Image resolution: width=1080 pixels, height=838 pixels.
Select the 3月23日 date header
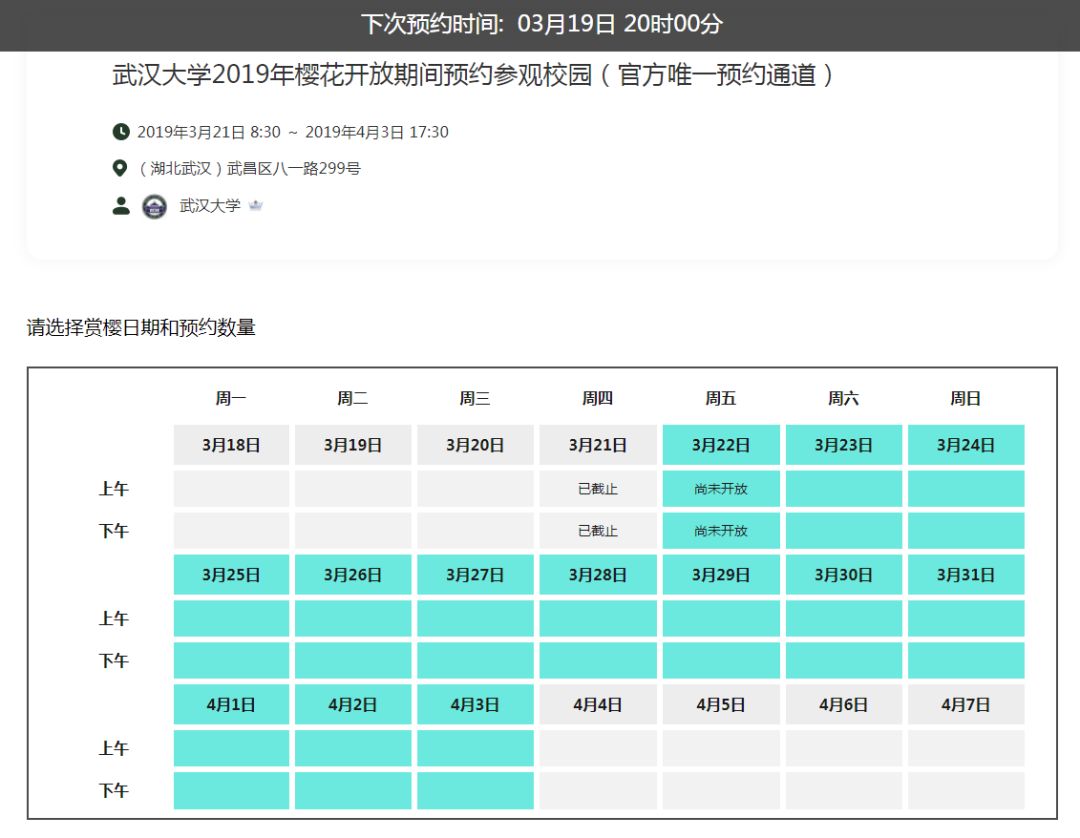(x=844, y=445)
